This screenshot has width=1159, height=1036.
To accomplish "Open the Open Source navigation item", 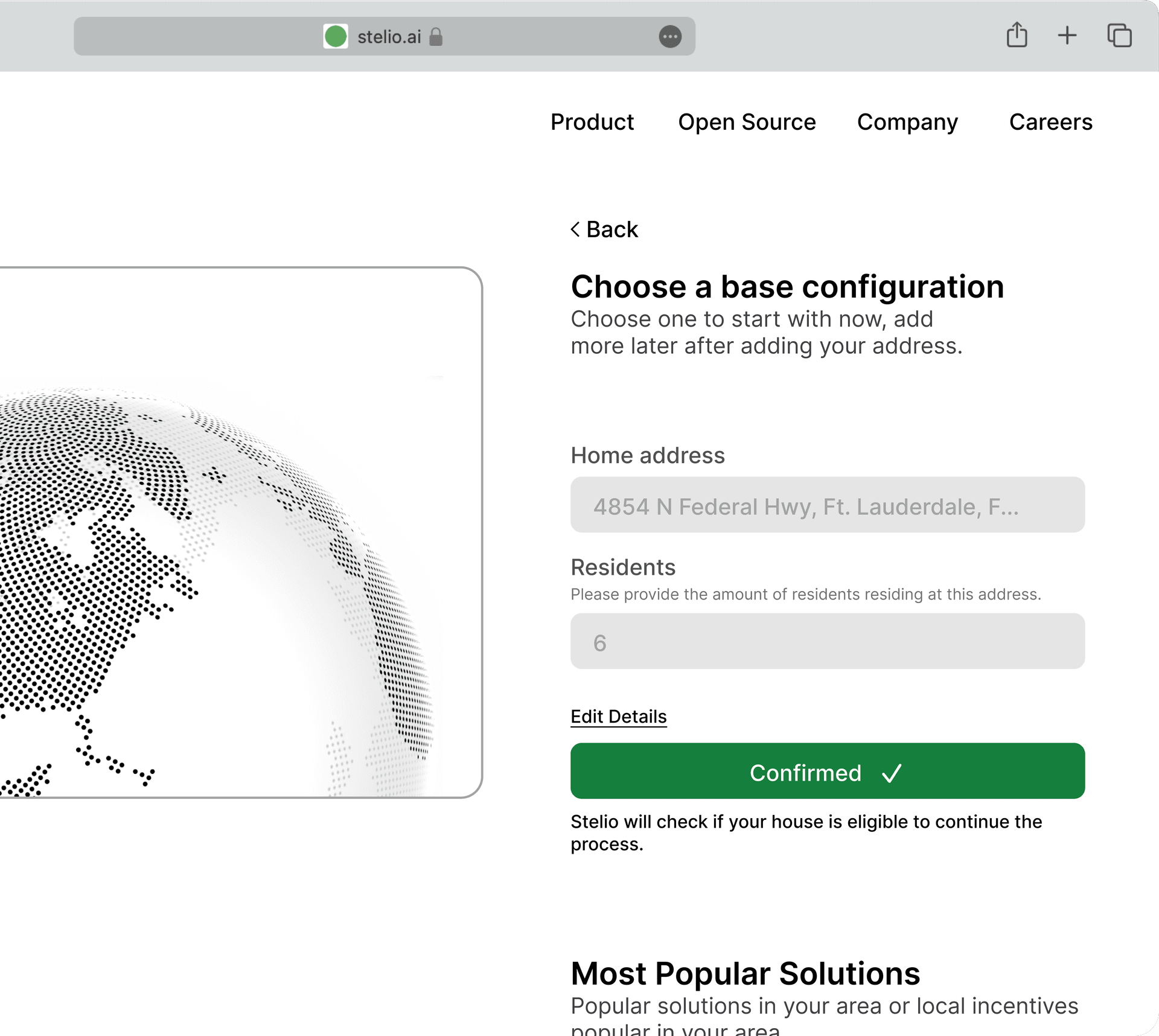I will coord(747,122).
